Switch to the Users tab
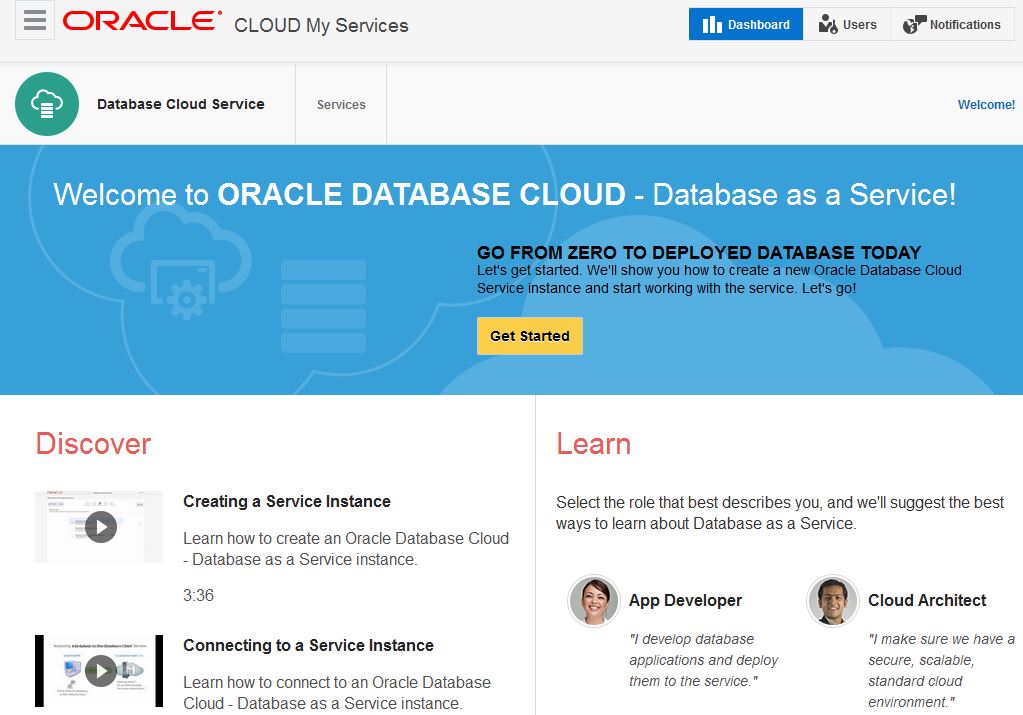Viewport: 1023px width, 715px height. click(846, 23)
